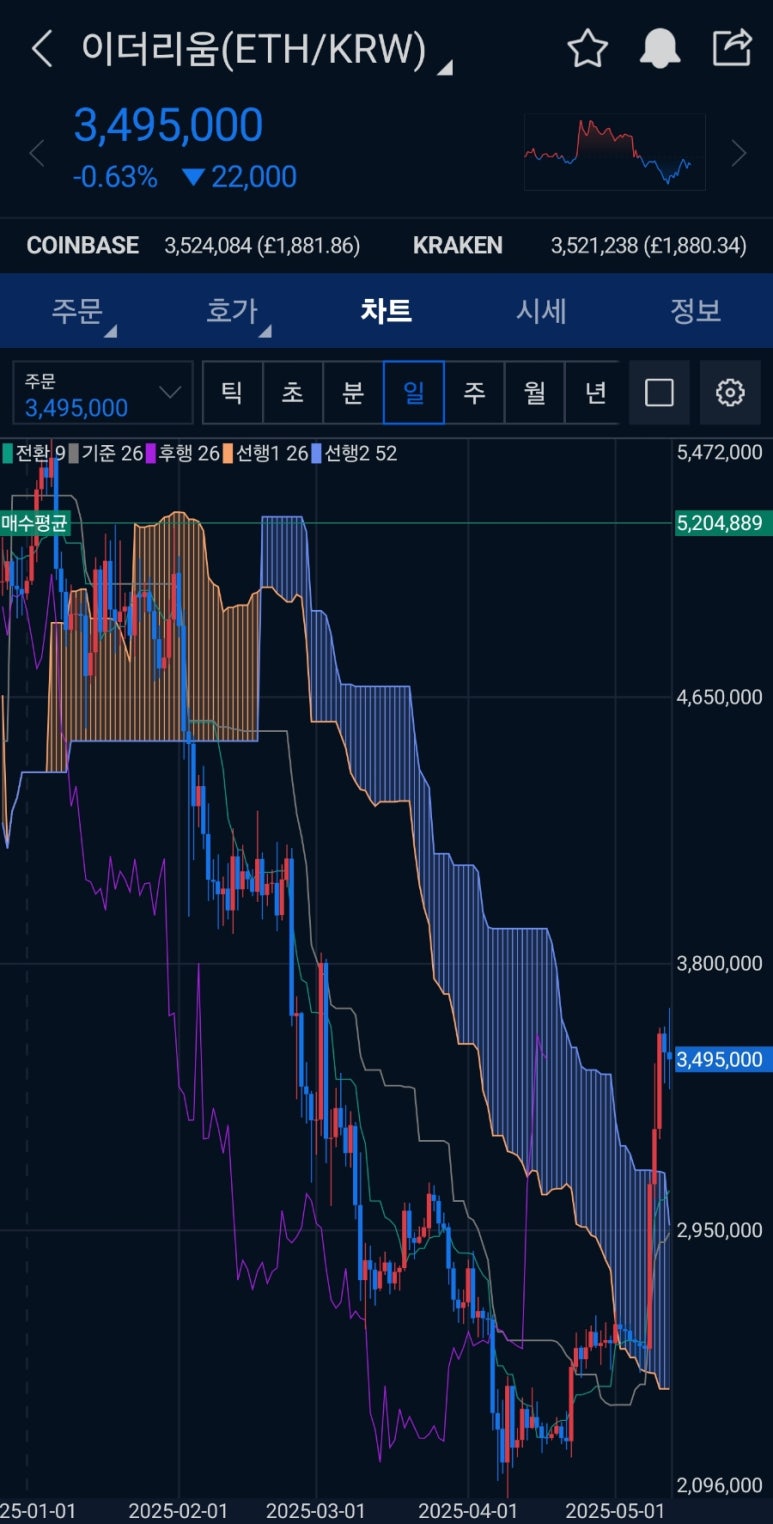The image size is (773, 1524).
Task: Select the 주 weekly chart interval
Action: [x=474, y=393]
